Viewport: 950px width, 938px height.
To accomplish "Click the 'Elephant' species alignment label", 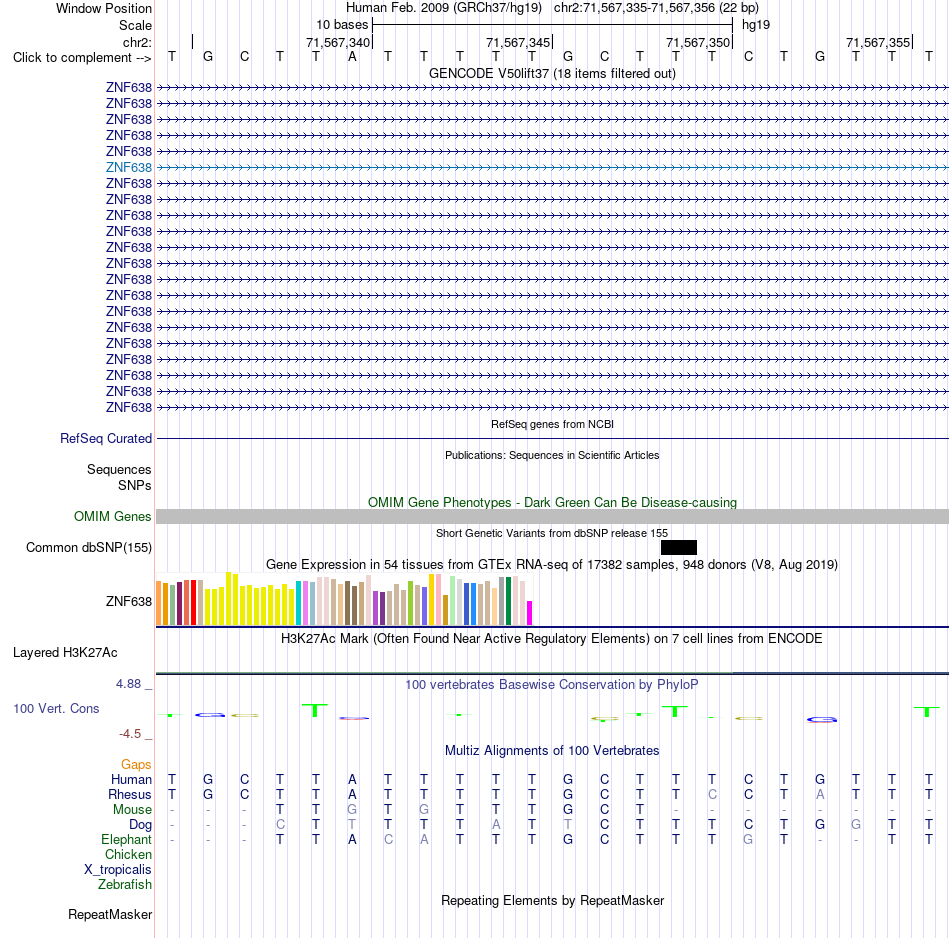I will point(126,839).
